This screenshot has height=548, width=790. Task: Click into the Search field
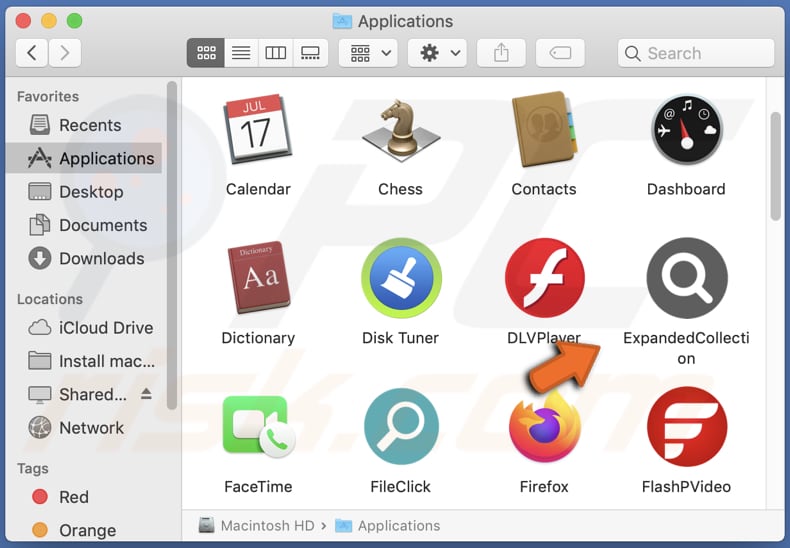[x=696, y=53]
